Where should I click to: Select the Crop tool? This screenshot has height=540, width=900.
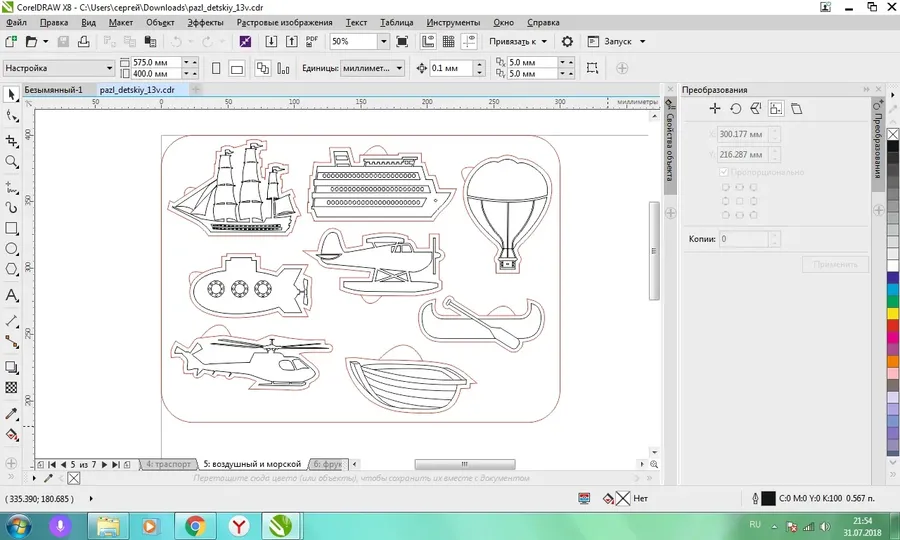pyautogui.click(x=11, y=141)
